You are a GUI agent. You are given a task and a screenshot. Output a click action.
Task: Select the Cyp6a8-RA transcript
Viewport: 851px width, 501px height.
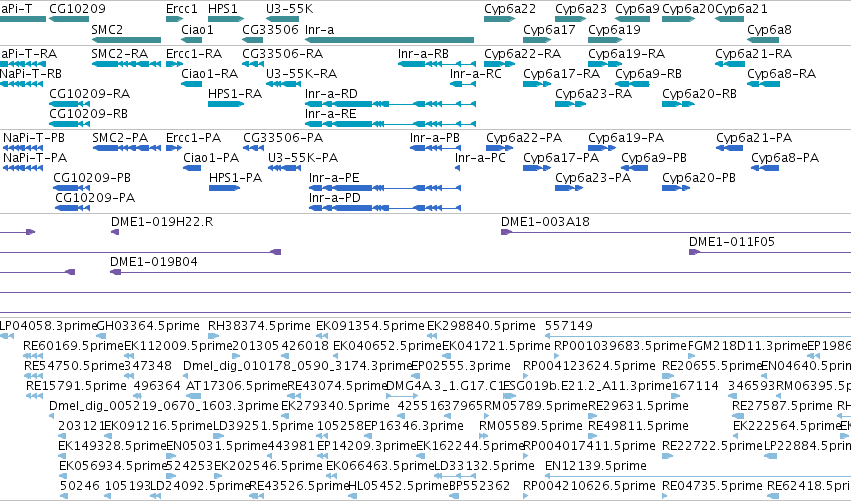click(x=764, y=84)
